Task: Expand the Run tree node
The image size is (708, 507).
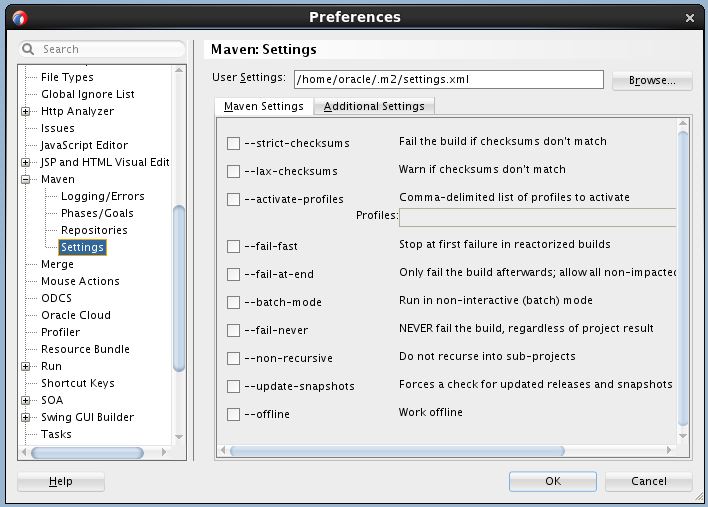Action: (27, 367)
